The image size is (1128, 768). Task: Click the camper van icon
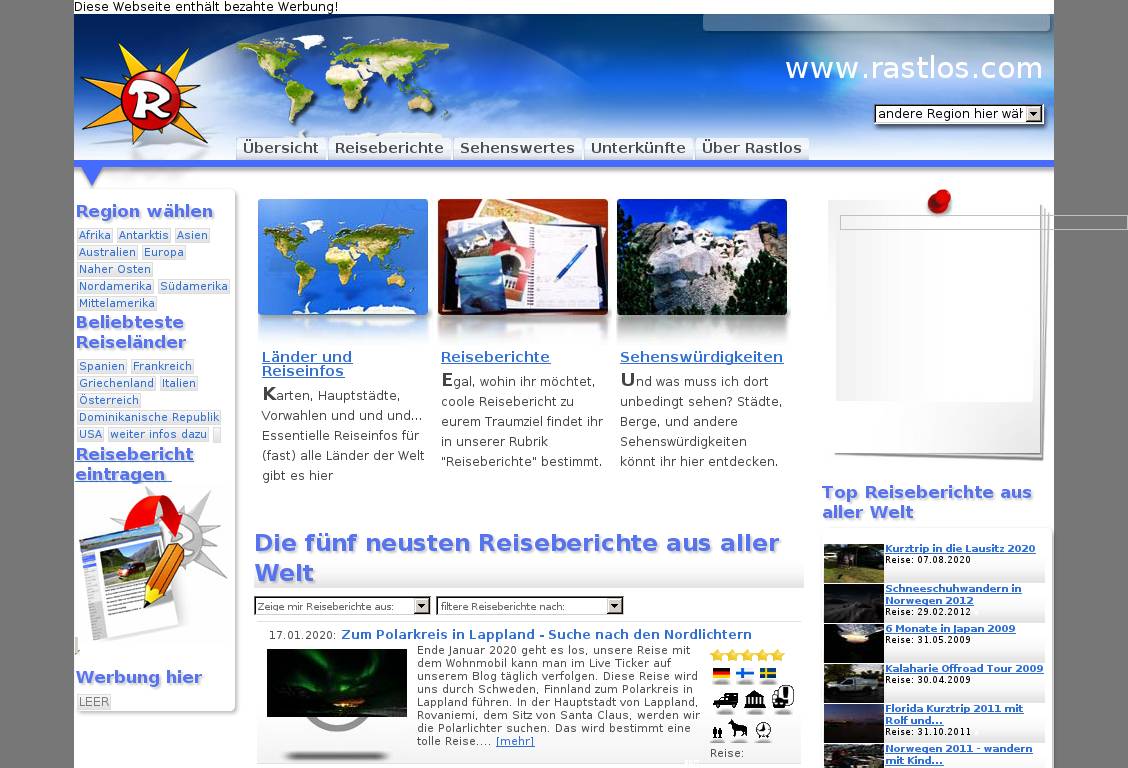coord(726,701)
